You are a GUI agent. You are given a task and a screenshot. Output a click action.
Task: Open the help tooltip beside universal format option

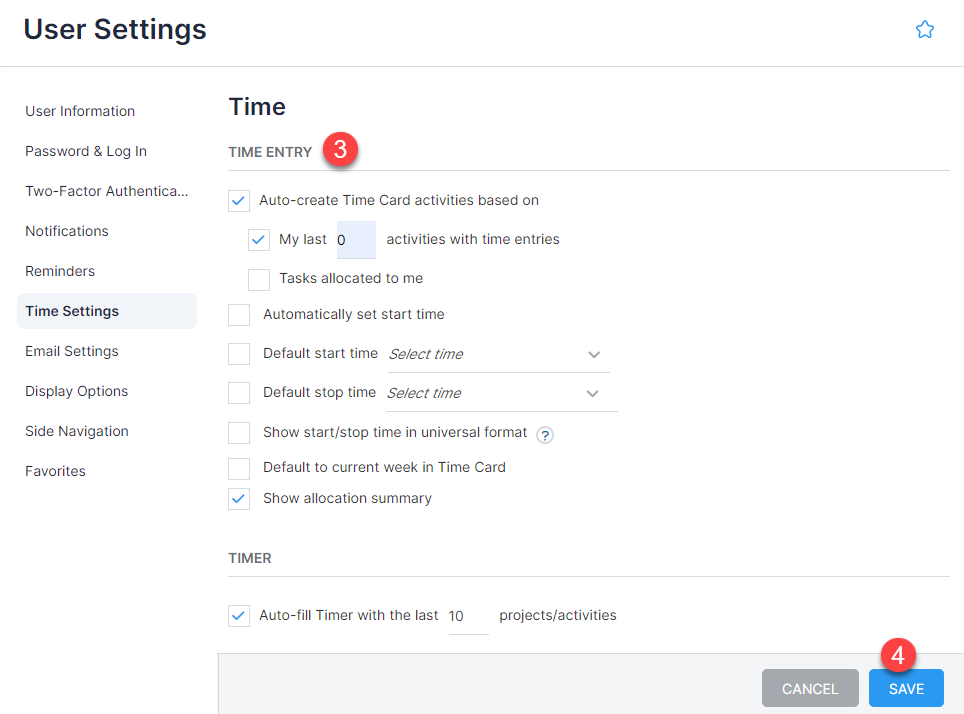pyautogui.click(x=545, y=433)
